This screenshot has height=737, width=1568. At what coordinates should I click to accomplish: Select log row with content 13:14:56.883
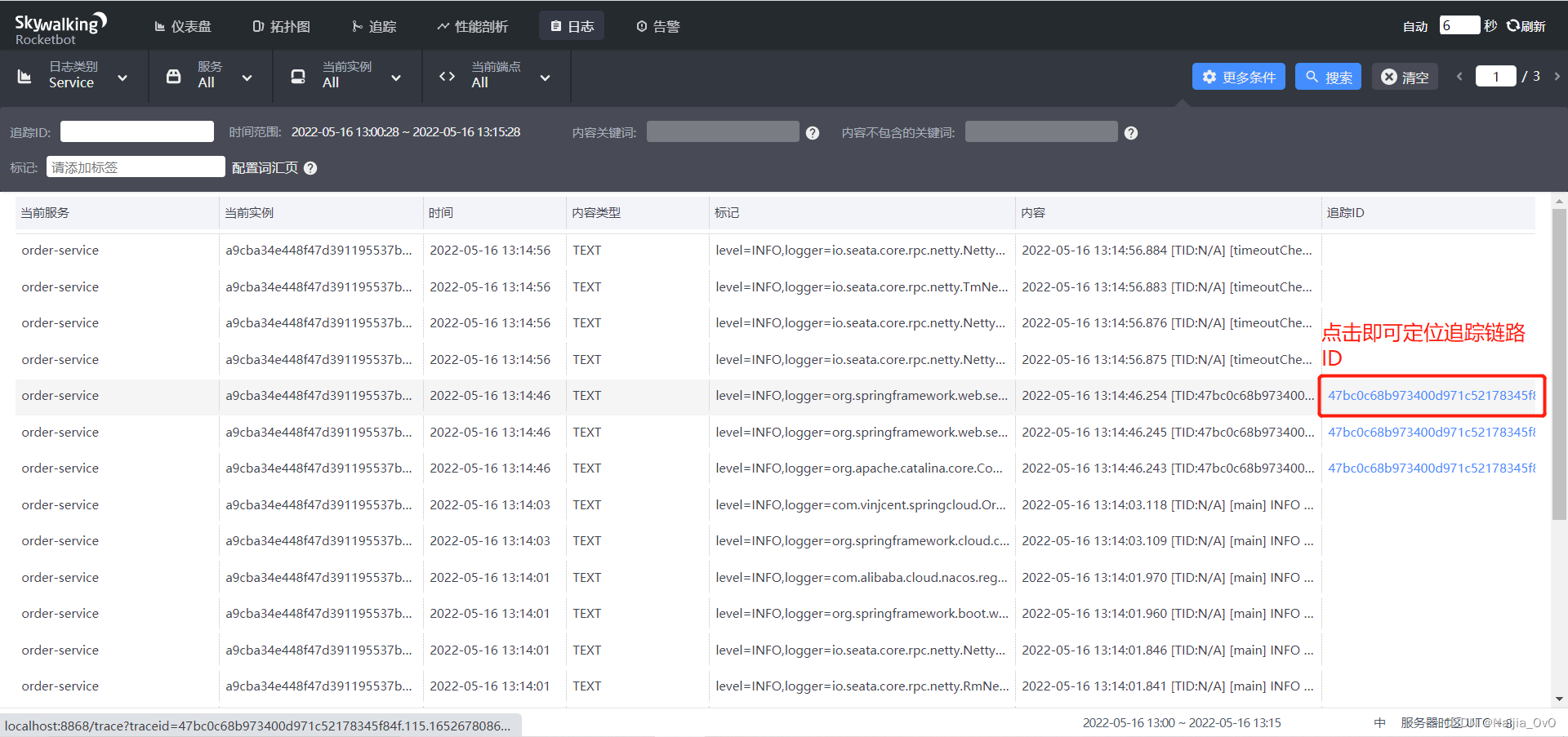tap(775, 287)
